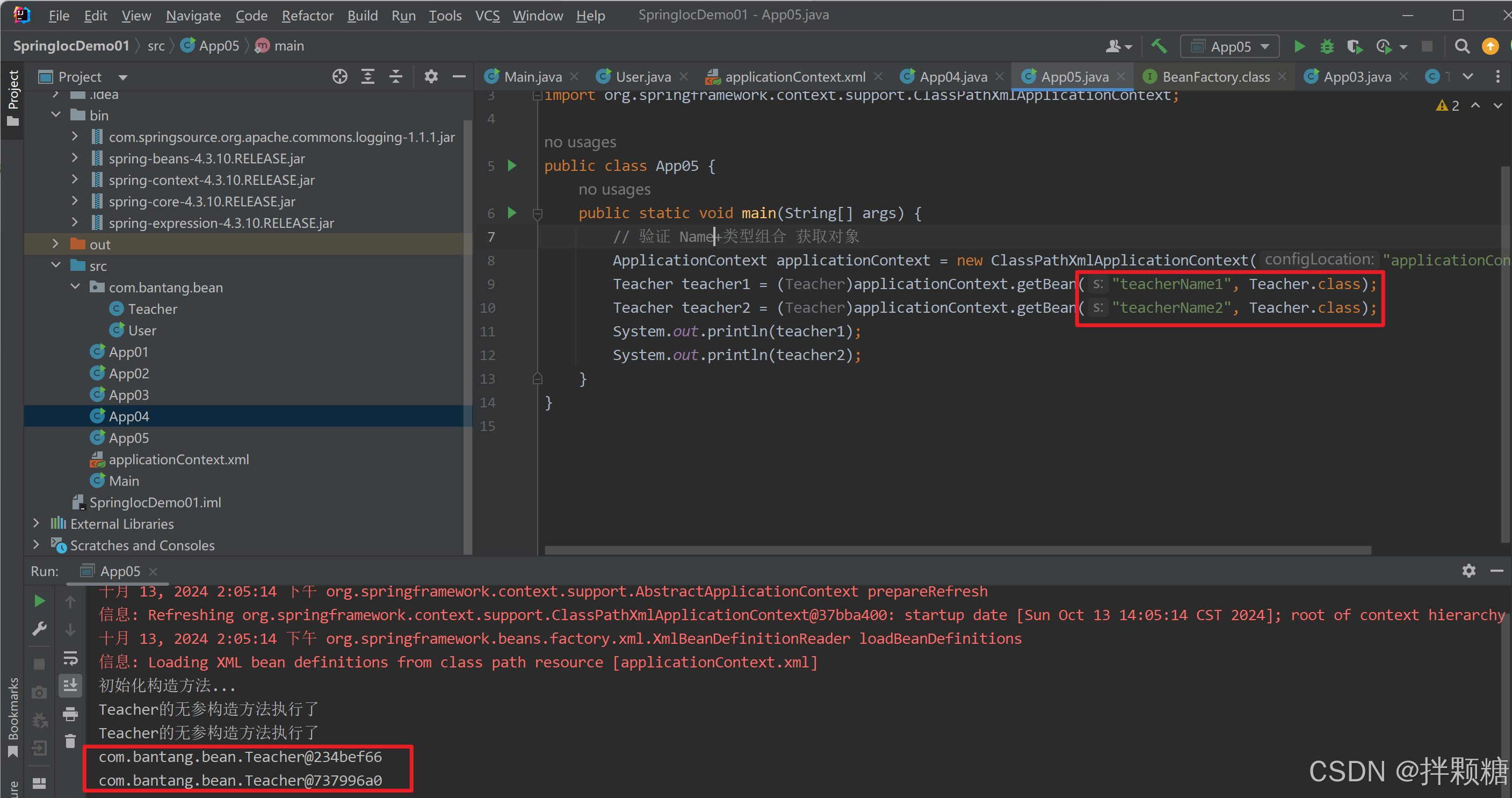Viewport: 1512px width, 798px height.
Task: Click the Debug bug icon in toolbar
Action: pos(1327,46)
